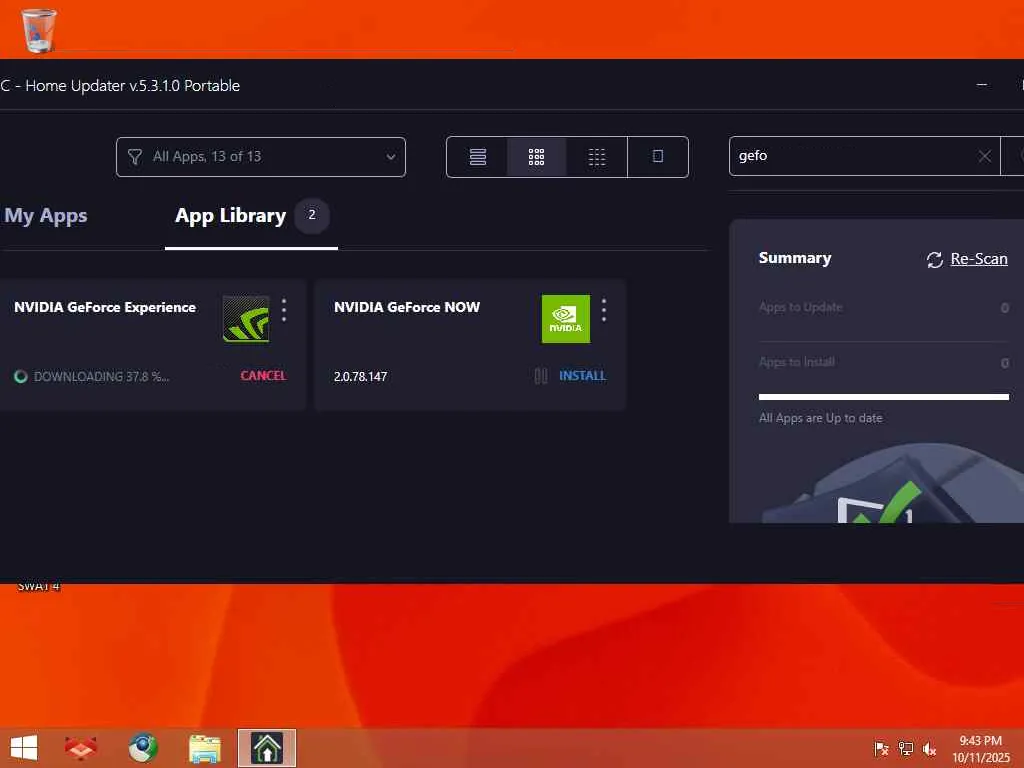Open the Recycle Bin on the desktop
Screen dimensions: 1024x768
(39, 30)
